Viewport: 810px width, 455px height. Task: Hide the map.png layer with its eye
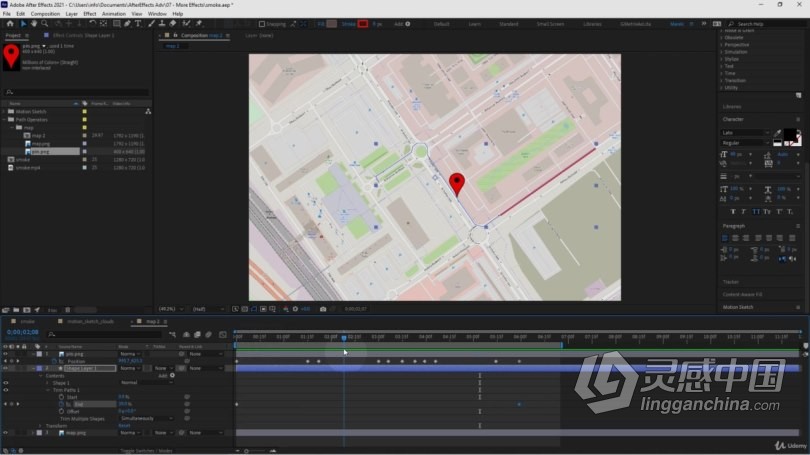click(6, 433)
